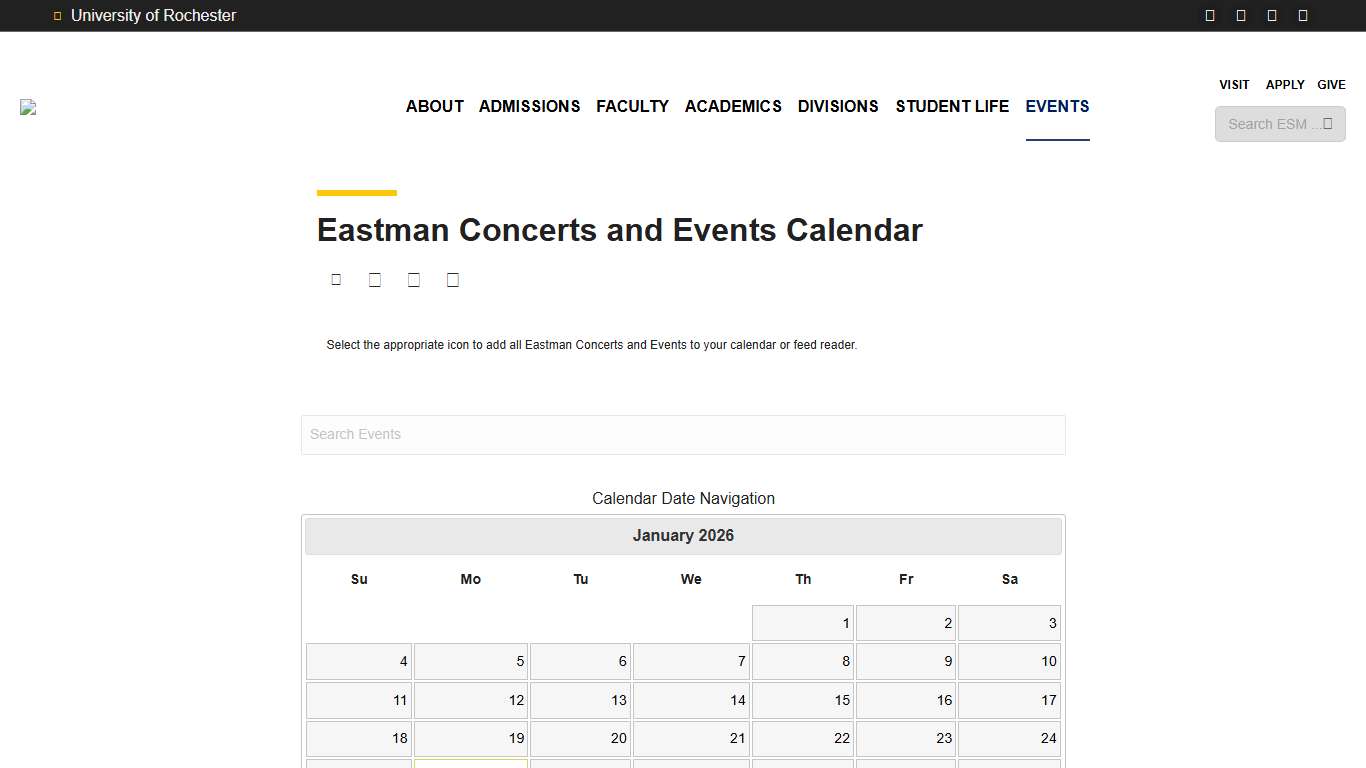Click the January 2026 calendar header bar

(683, 536)
